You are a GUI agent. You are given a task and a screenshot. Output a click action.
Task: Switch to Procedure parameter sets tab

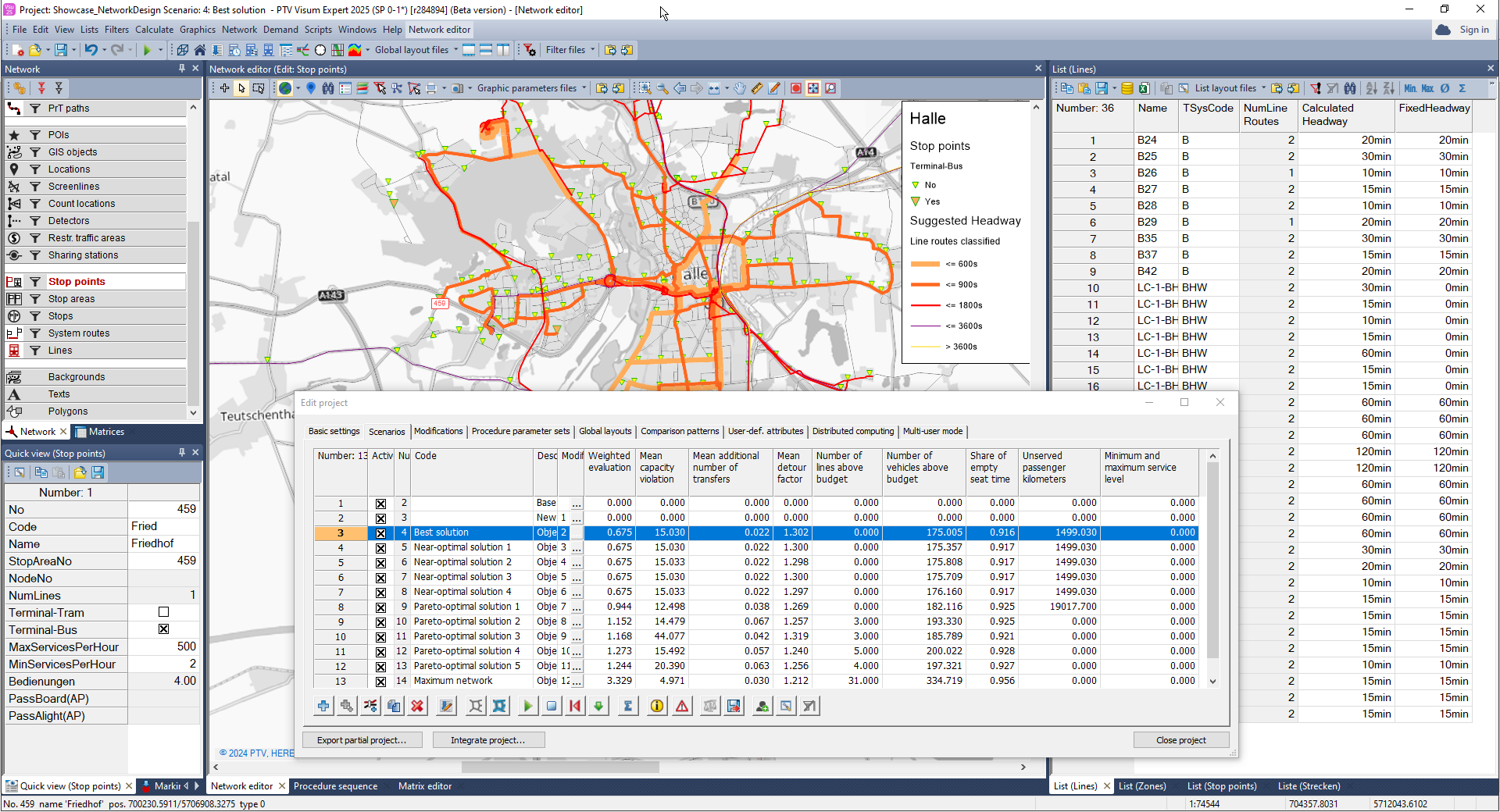point(520,431)
